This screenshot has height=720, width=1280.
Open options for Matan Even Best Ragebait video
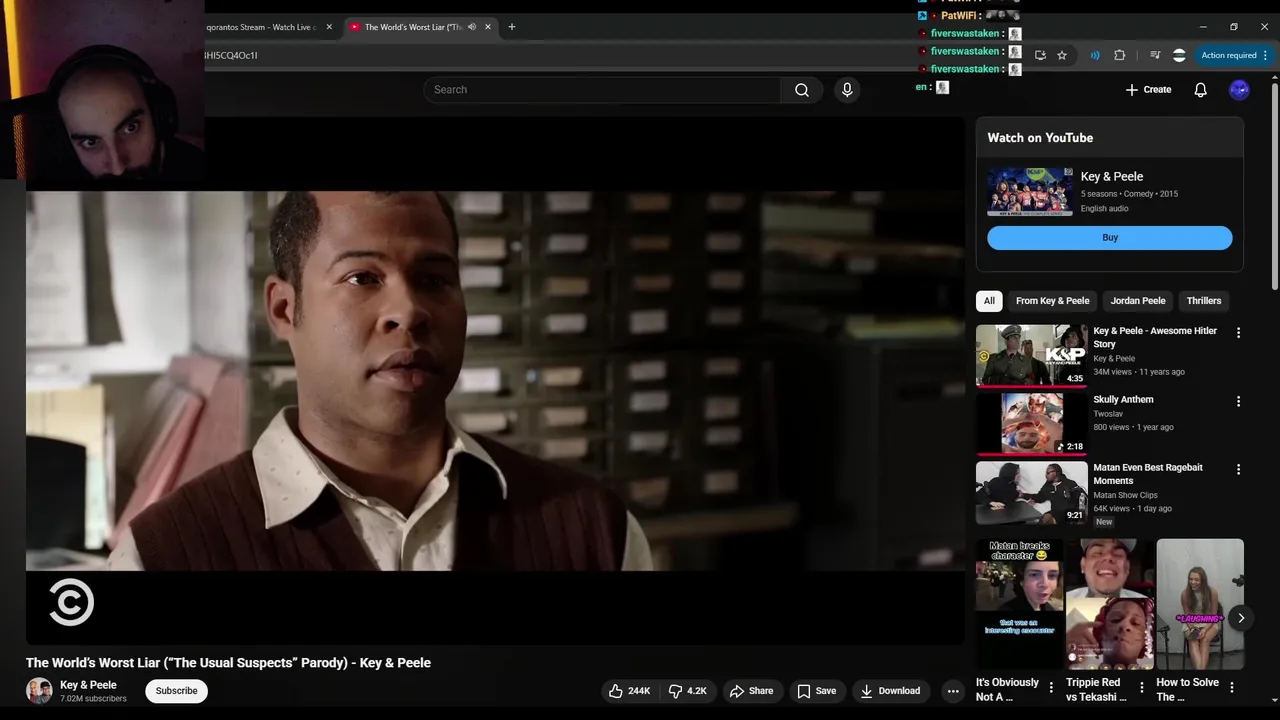click(x=1238, y=469)
